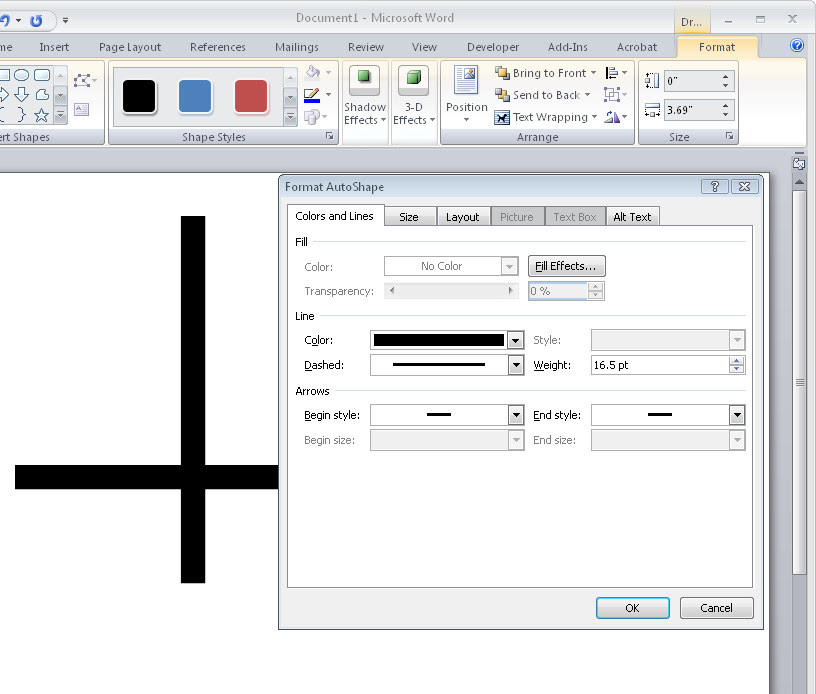Open the Mailings ribbon tab
816x694 pixels.
pos(297,47)
